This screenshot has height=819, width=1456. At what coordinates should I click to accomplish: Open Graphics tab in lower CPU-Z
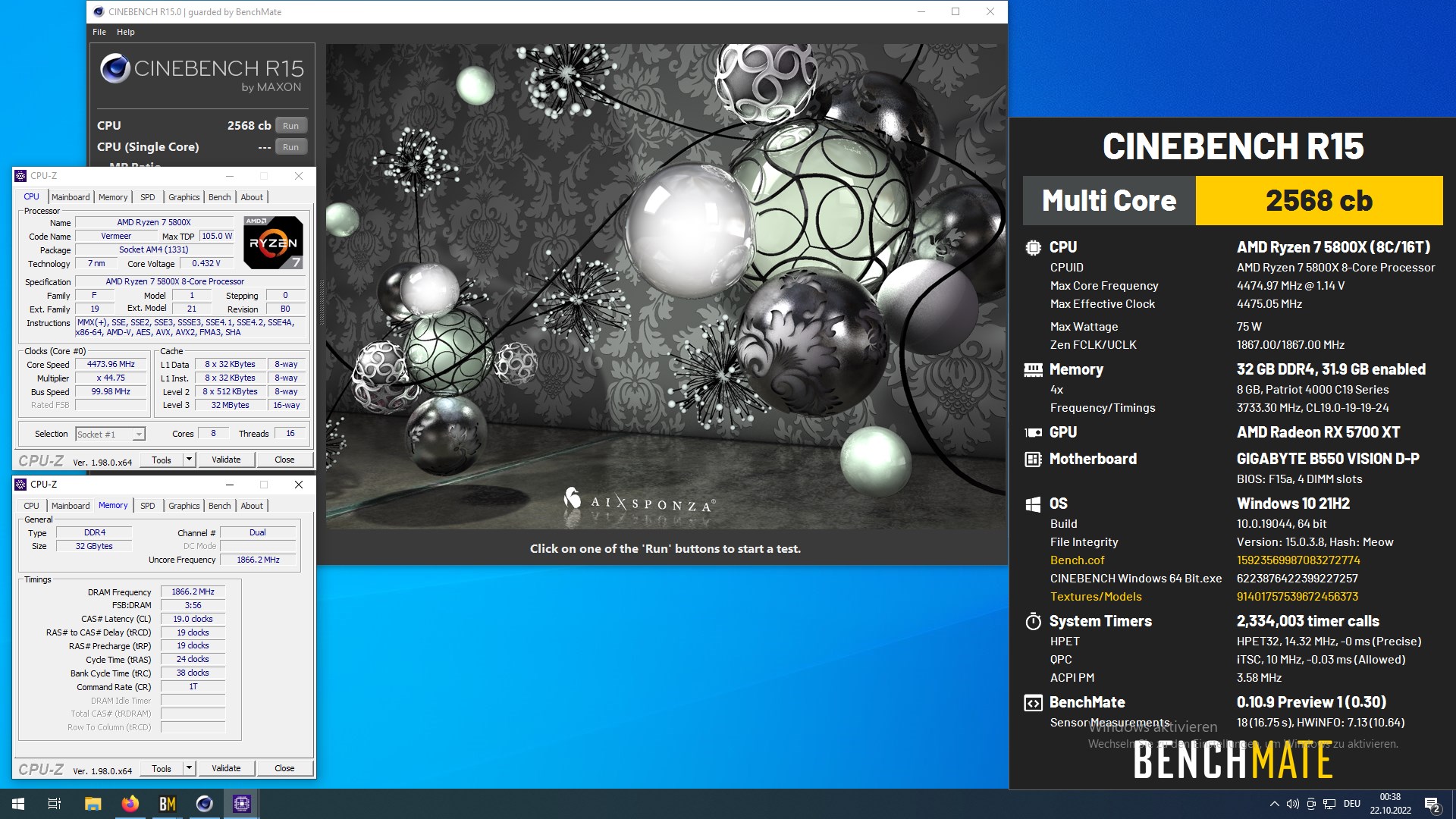tap(184, 506)
